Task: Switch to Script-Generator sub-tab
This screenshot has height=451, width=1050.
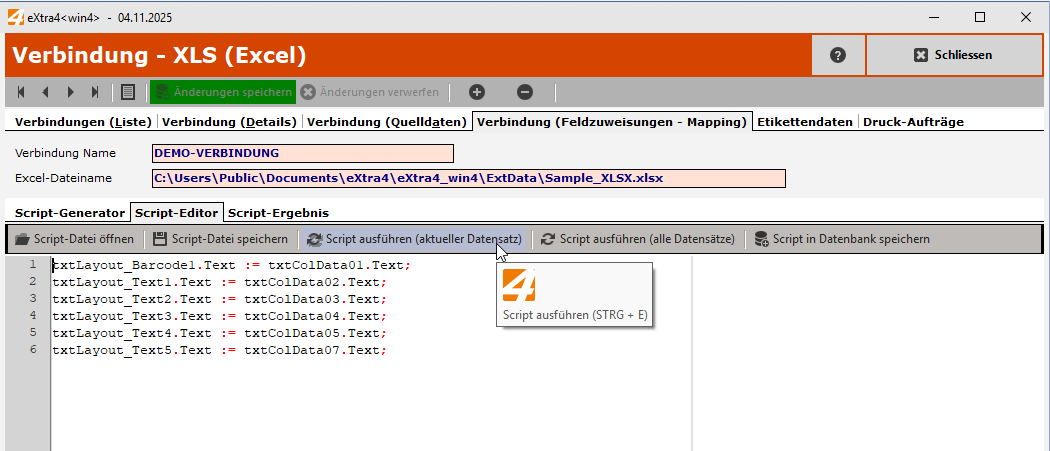Action: pyautogui.click(x=70, y=213)
